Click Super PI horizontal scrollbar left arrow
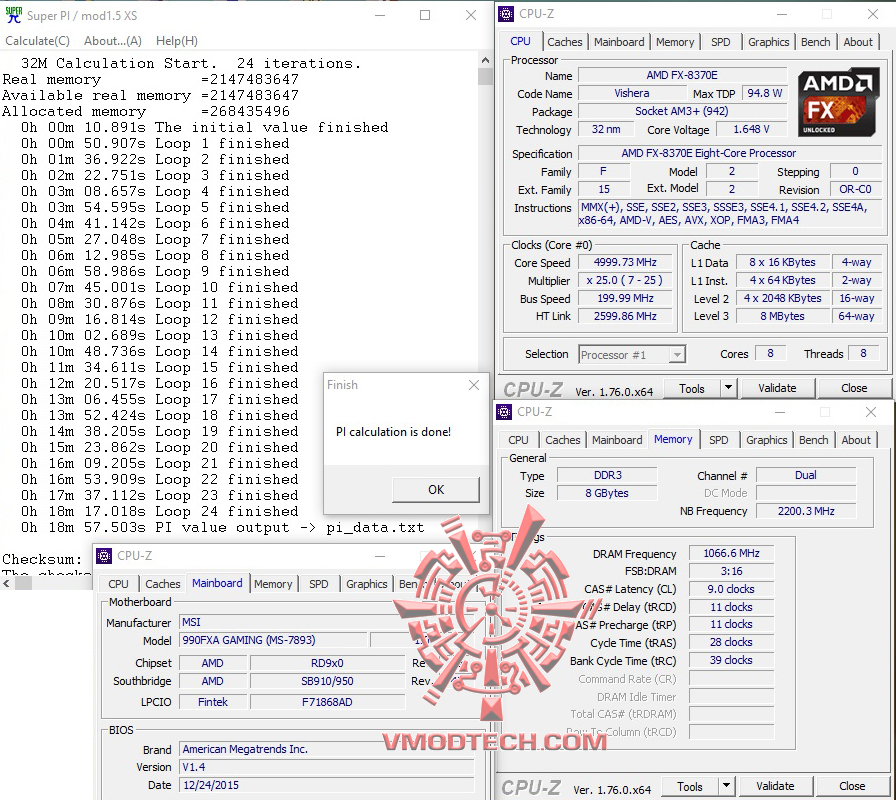The width and height of the screenshot is (896, 800). (x=7, y=583)
